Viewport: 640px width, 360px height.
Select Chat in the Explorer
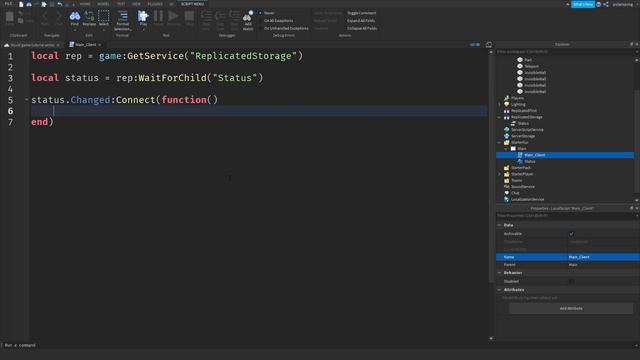coord(515,193)
